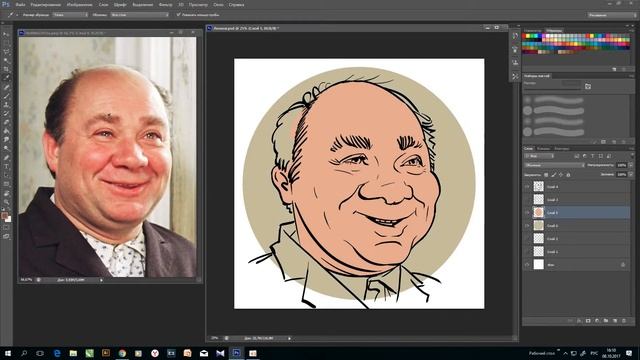
Task: Click the foreground color swatch in toolbox
Action: pos(4,216)
